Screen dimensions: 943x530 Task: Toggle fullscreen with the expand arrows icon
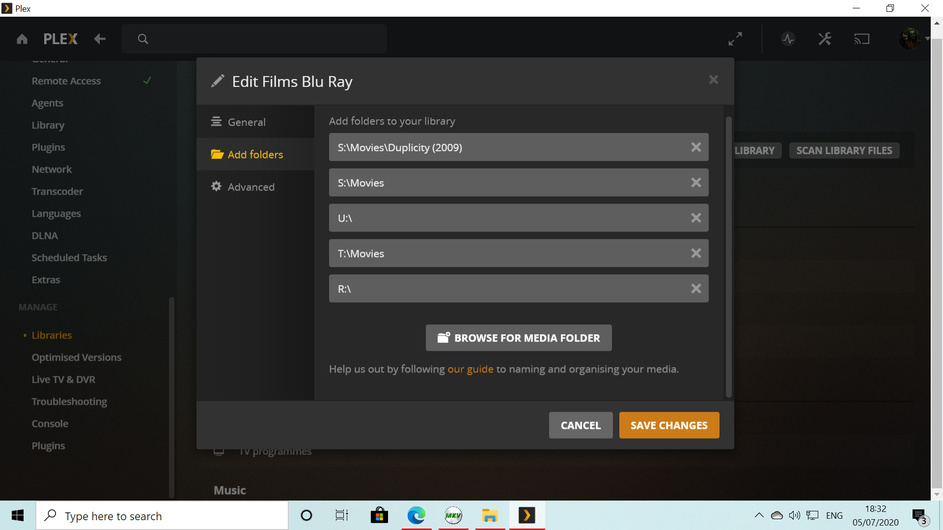735,39
